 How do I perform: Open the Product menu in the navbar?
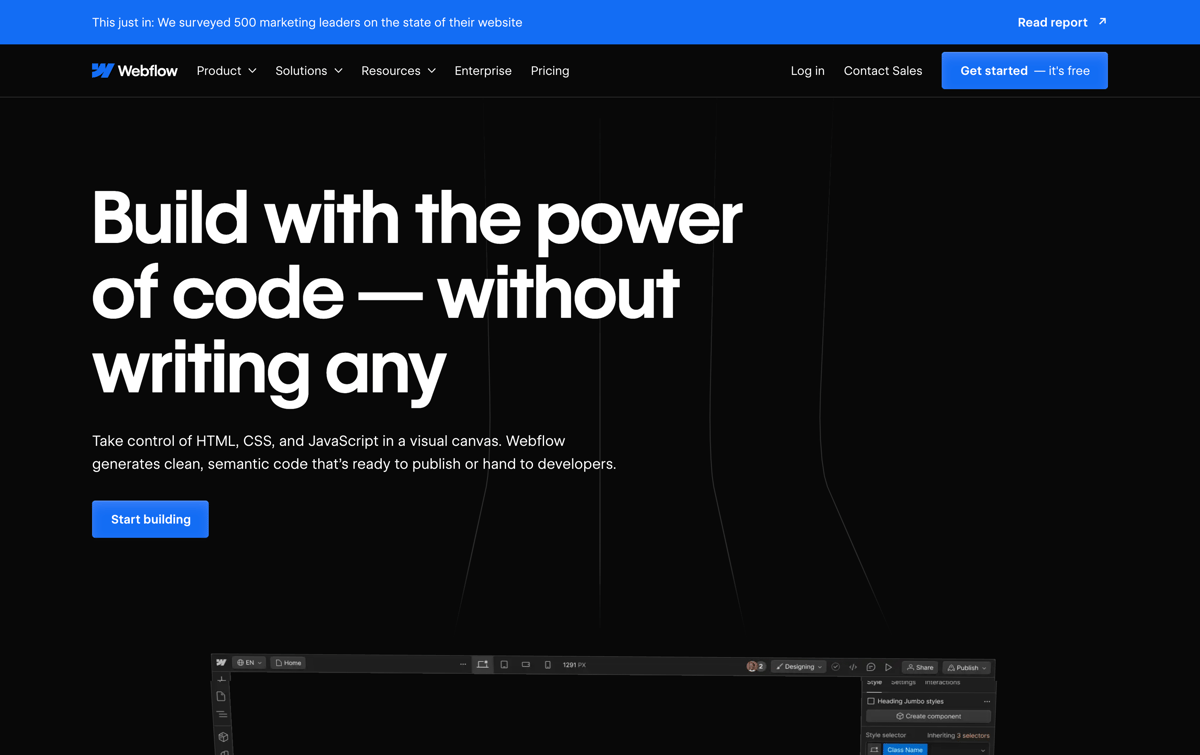tap(225, 70)
